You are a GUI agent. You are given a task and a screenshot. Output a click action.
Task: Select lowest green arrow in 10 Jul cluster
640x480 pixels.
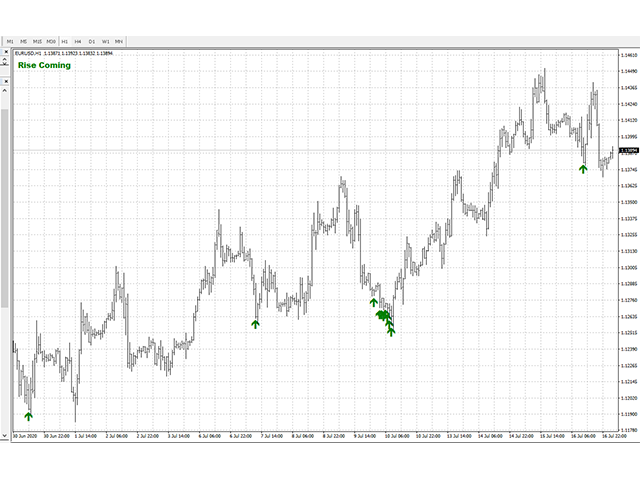click(x=391, y=332)
